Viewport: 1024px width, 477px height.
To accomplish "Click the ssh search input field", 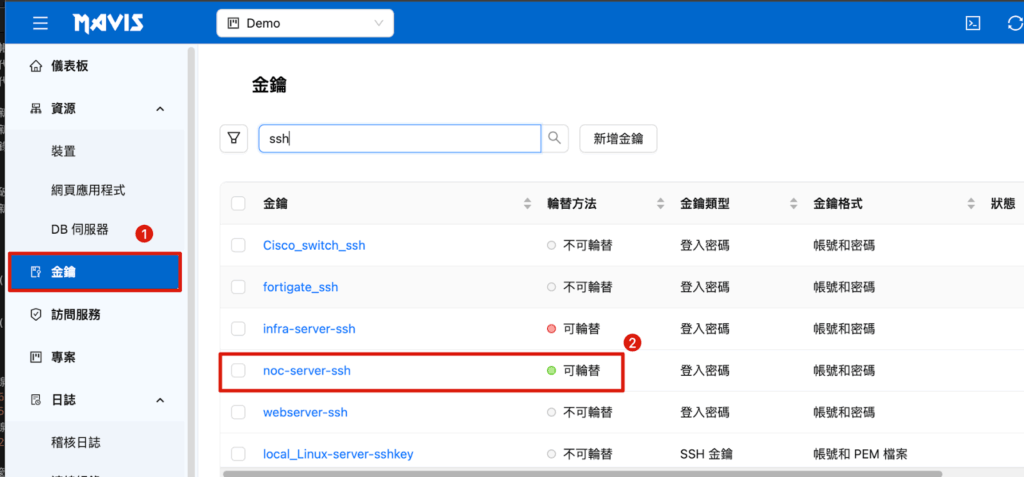I will [400, 139].
